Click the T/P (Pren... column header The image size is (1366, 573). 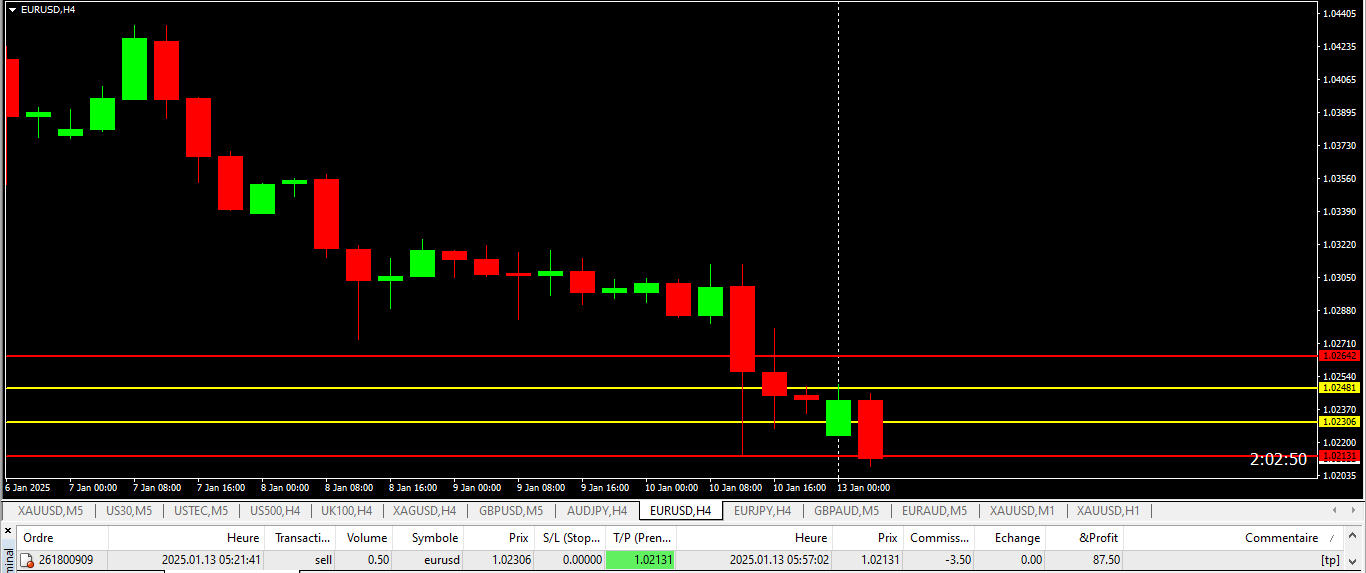click(x=640, y=538)
